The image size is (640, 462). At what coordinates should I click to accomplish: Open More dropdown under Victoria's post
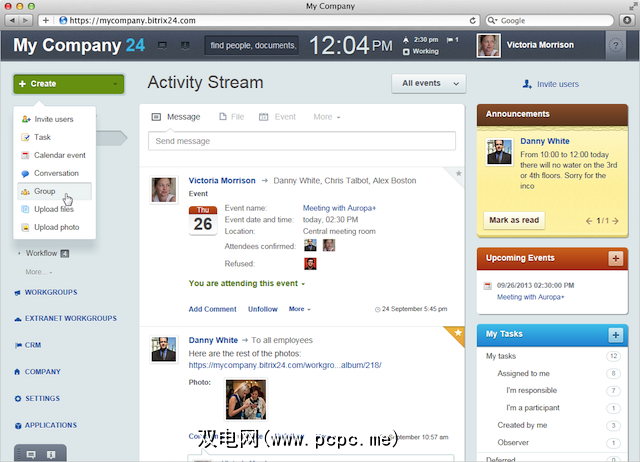[x=300, y=309]
